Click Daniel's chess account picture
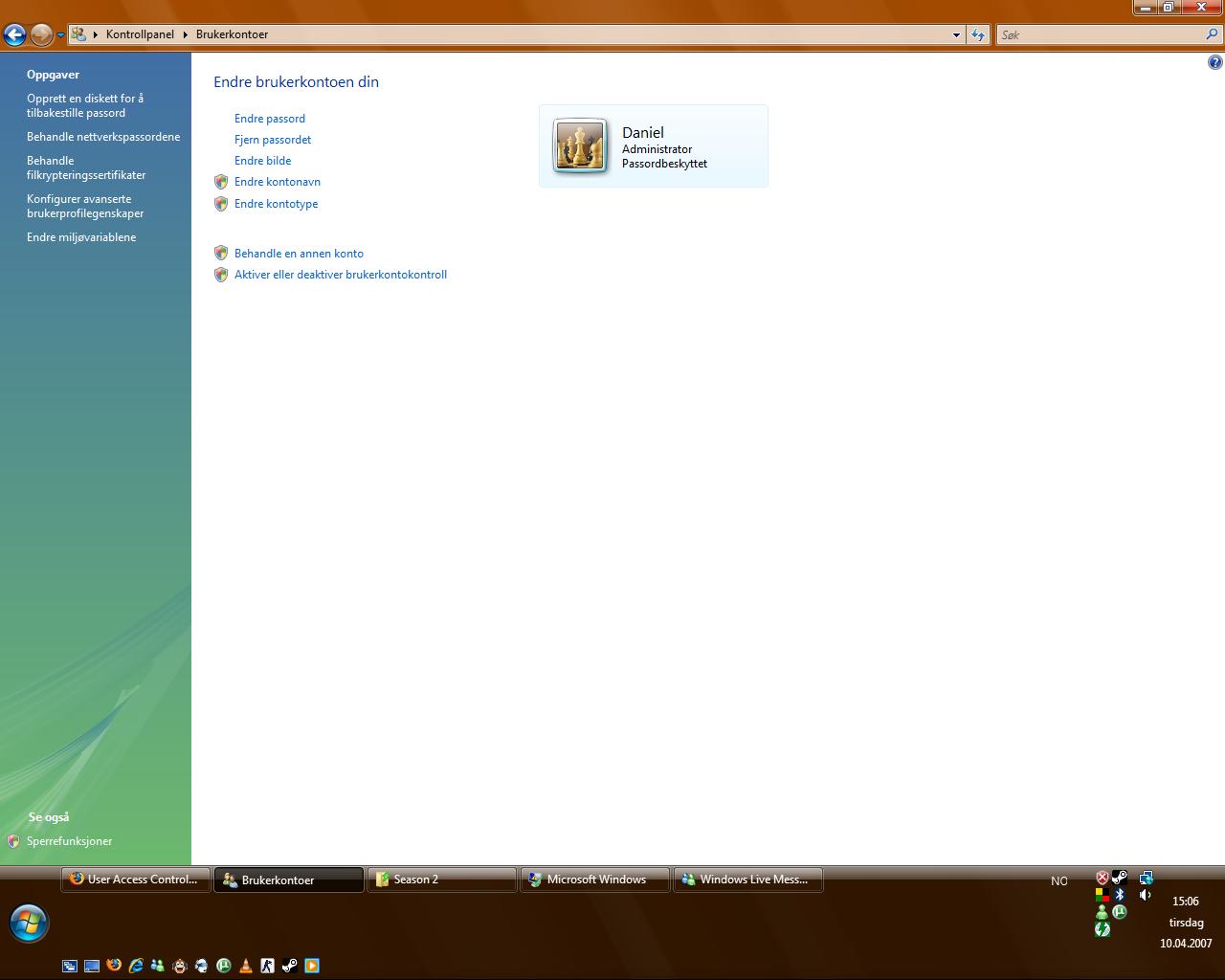 [x=580, y=145]
